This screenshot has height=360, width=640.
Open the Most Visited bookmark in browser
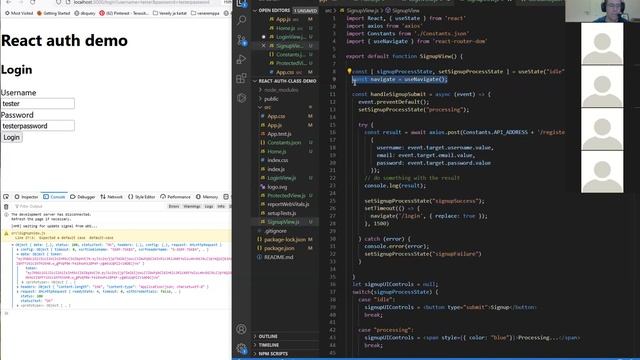tap(18, 13)
